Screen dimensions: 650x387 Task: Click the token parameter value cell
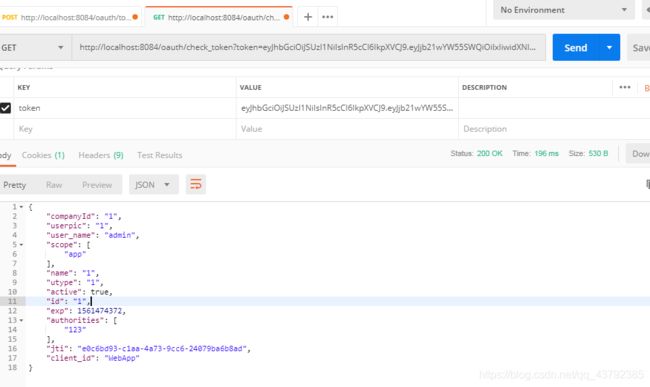[x=347, y=108]
